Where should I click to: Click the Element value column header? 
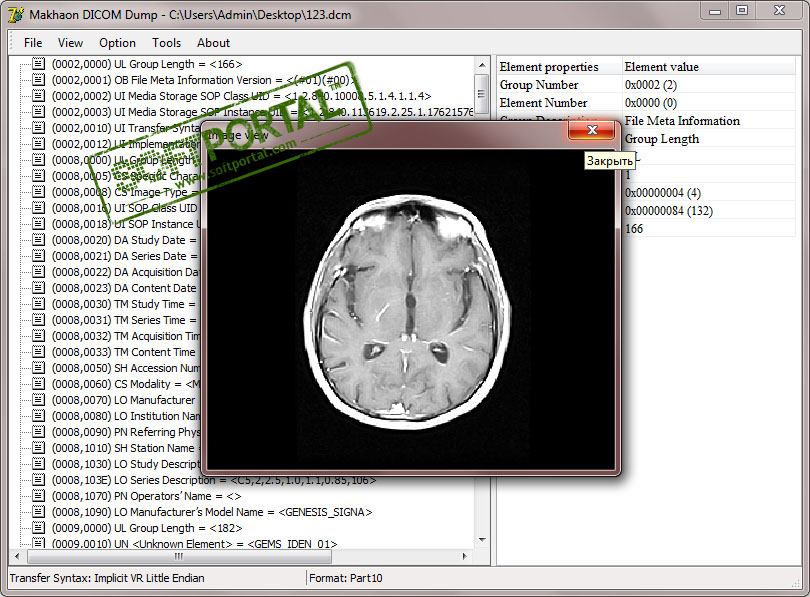708,67
